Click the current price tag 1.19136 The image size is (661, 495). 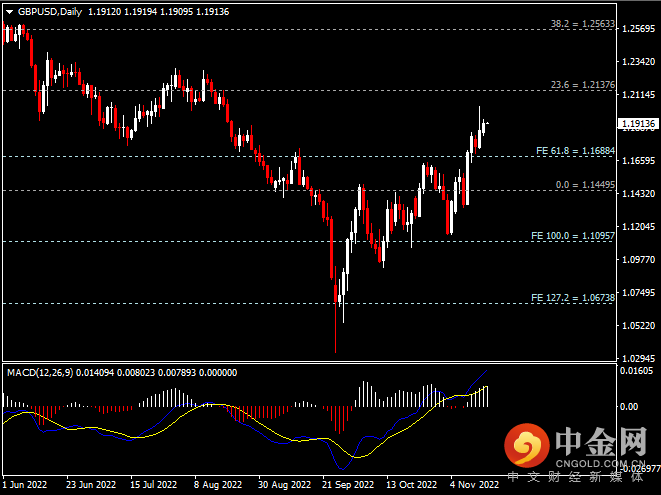638,124
